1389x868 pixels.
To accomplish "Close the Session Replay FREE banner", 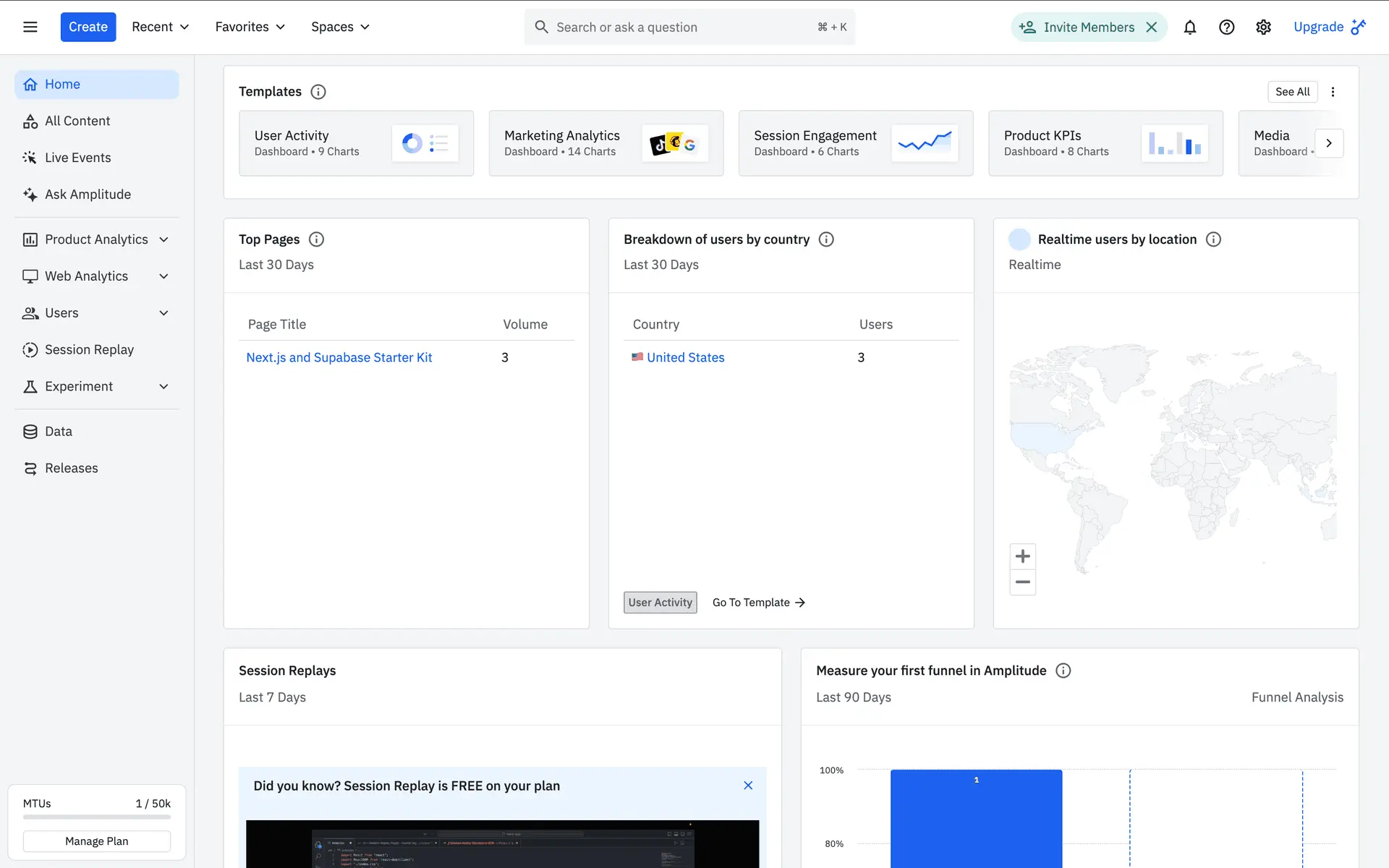I will click(748, 786).
